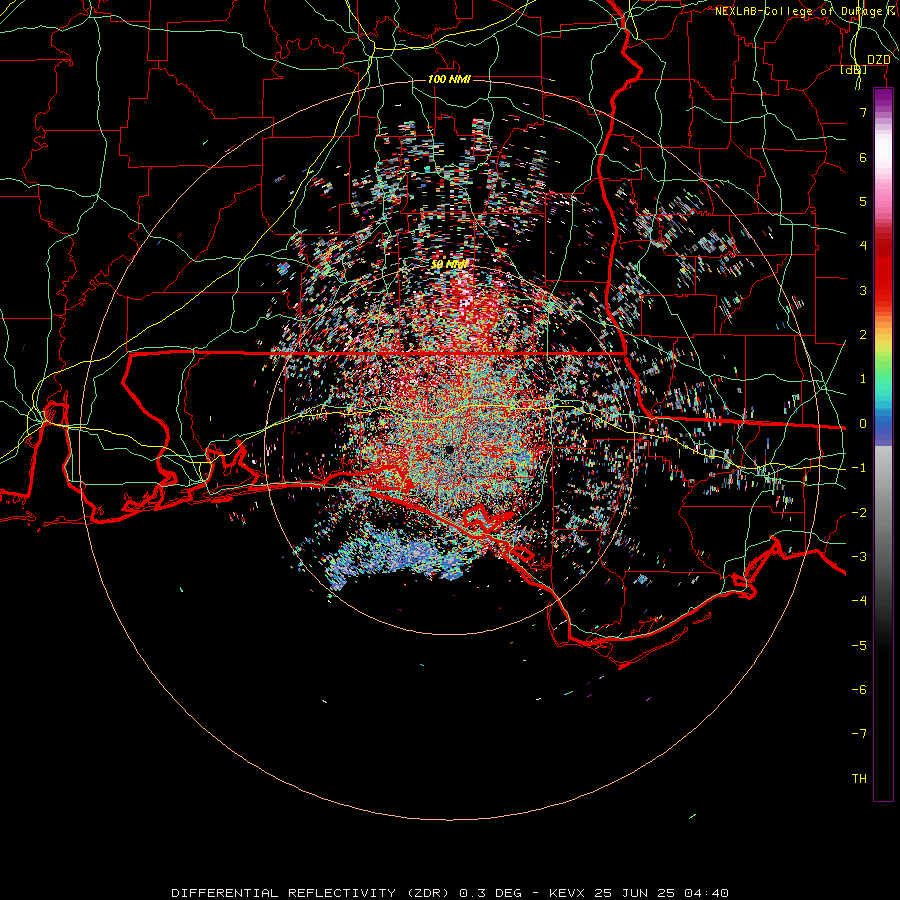Click the '0' value on the color scale
Image resolution: width=900 pixels, height=900 pixels.
point(863,424)
